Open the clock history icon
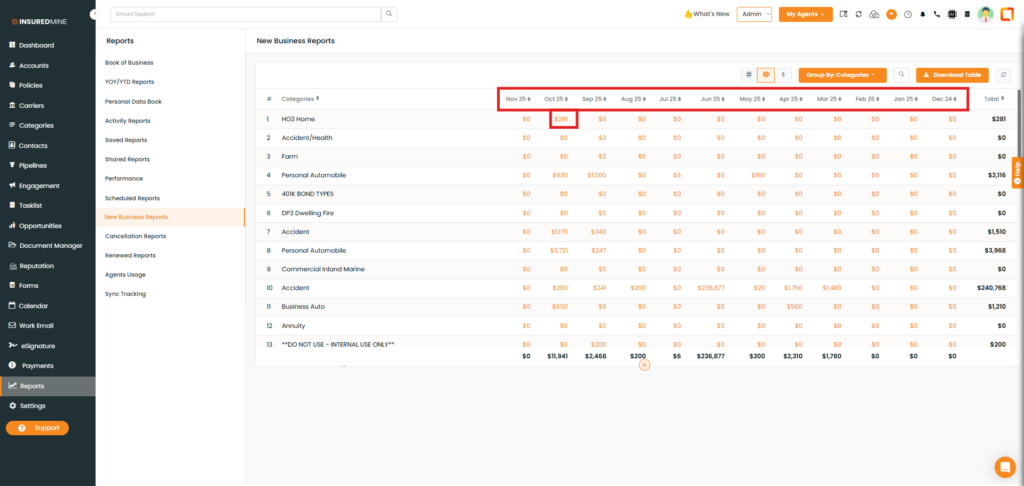 (x=907, y=14)
